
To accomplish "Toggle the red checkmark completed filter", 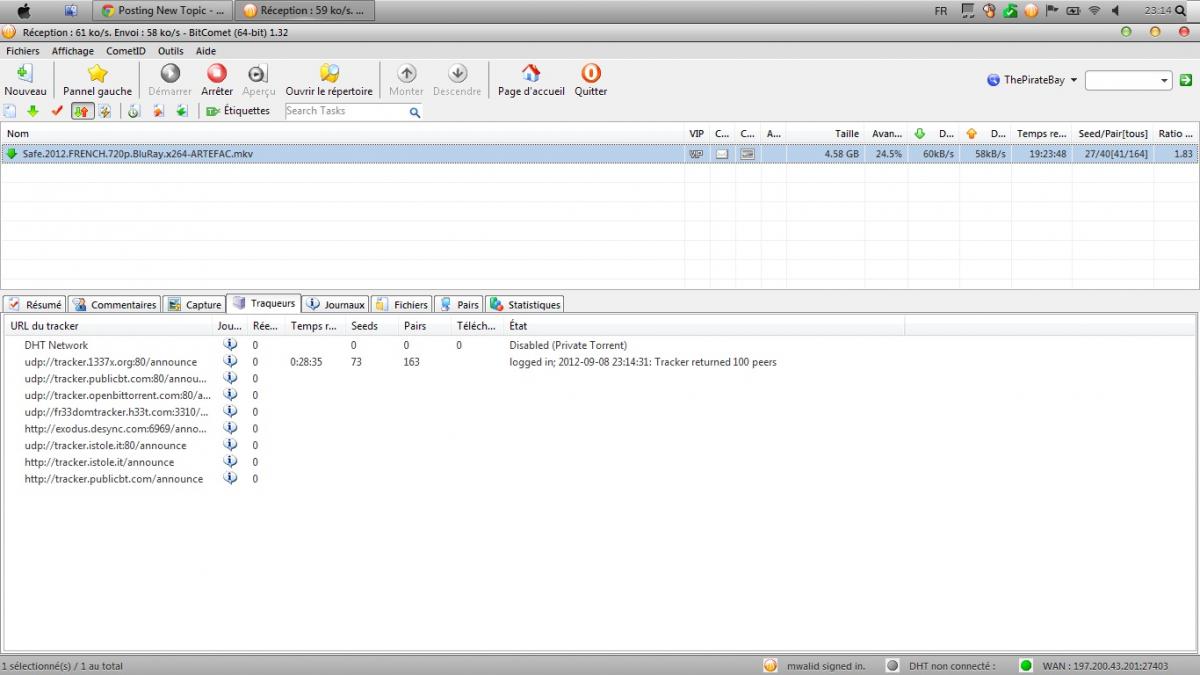I will pyautogui.click(x=57, y=111).
